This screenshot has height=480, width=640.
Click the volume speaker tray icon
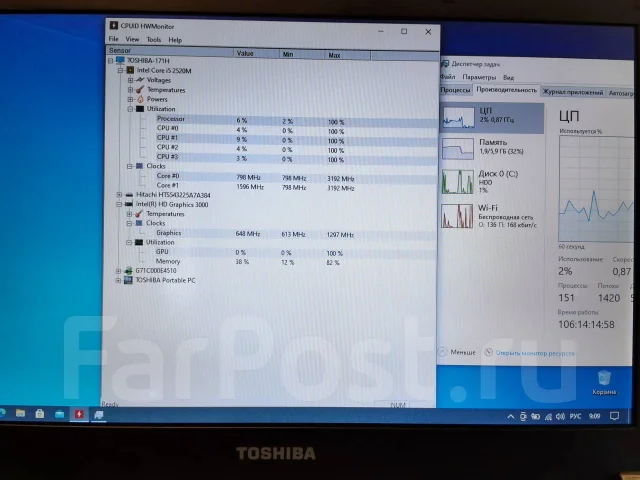560,416
